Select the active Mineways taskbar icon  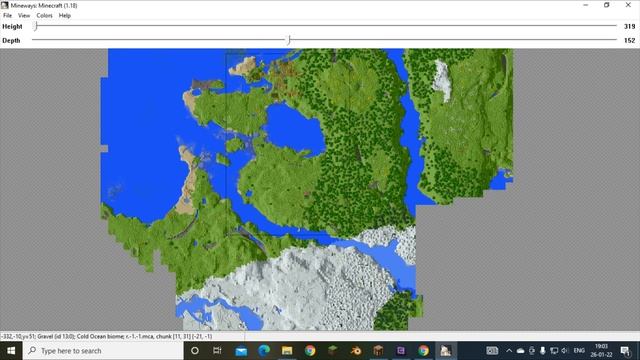tap(446, 351)
